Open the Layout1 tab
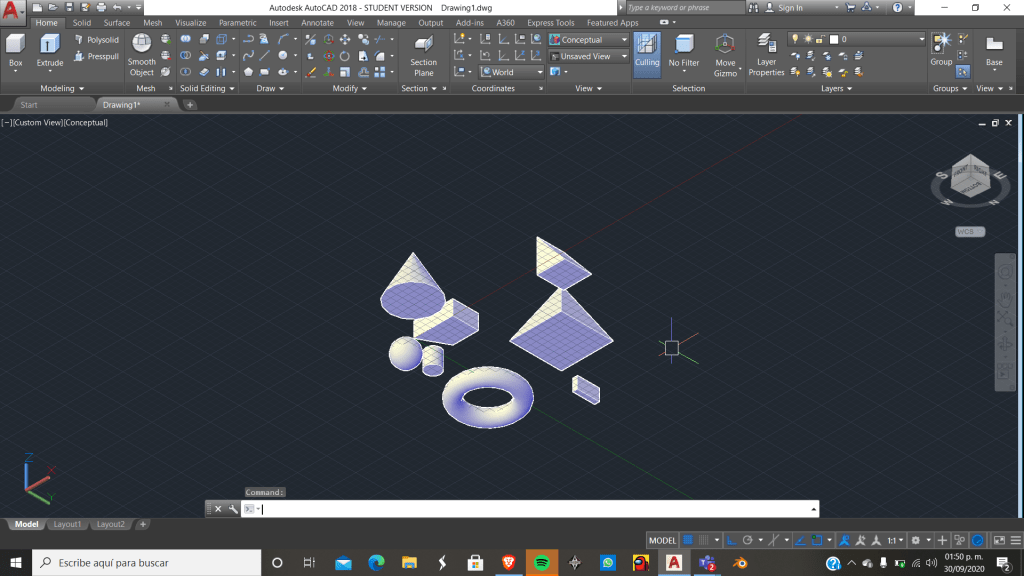The image size is (1024, 576). [x=67, y=524]
